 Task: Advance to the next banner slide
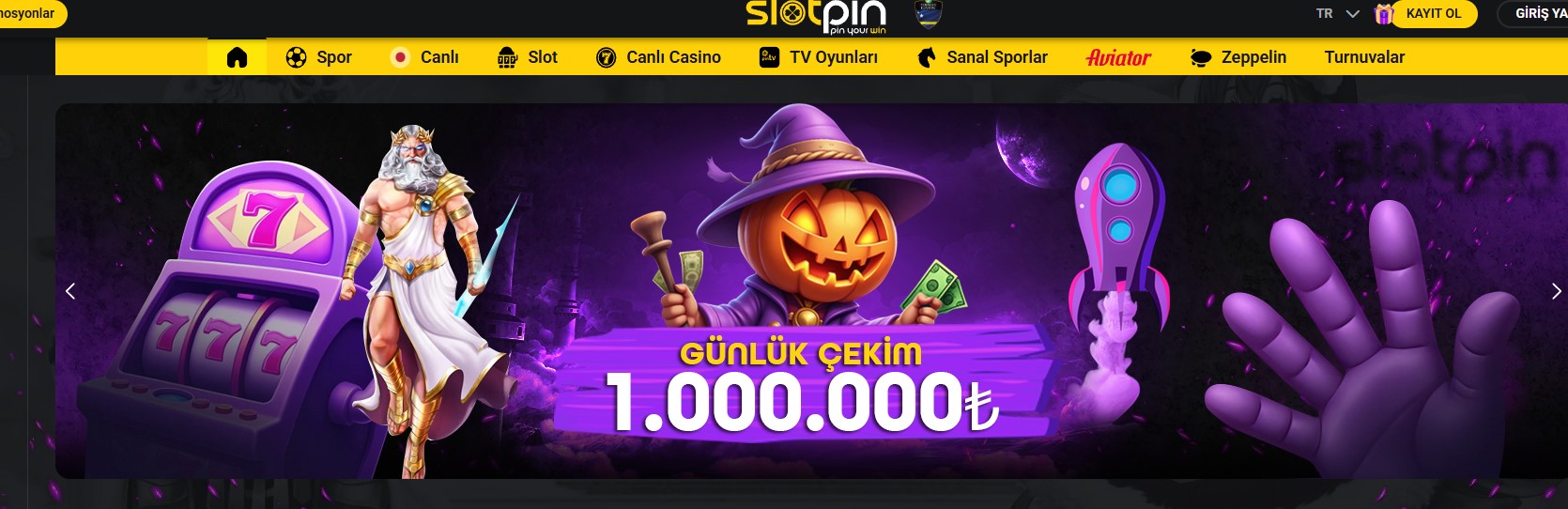coord(1556,291)
